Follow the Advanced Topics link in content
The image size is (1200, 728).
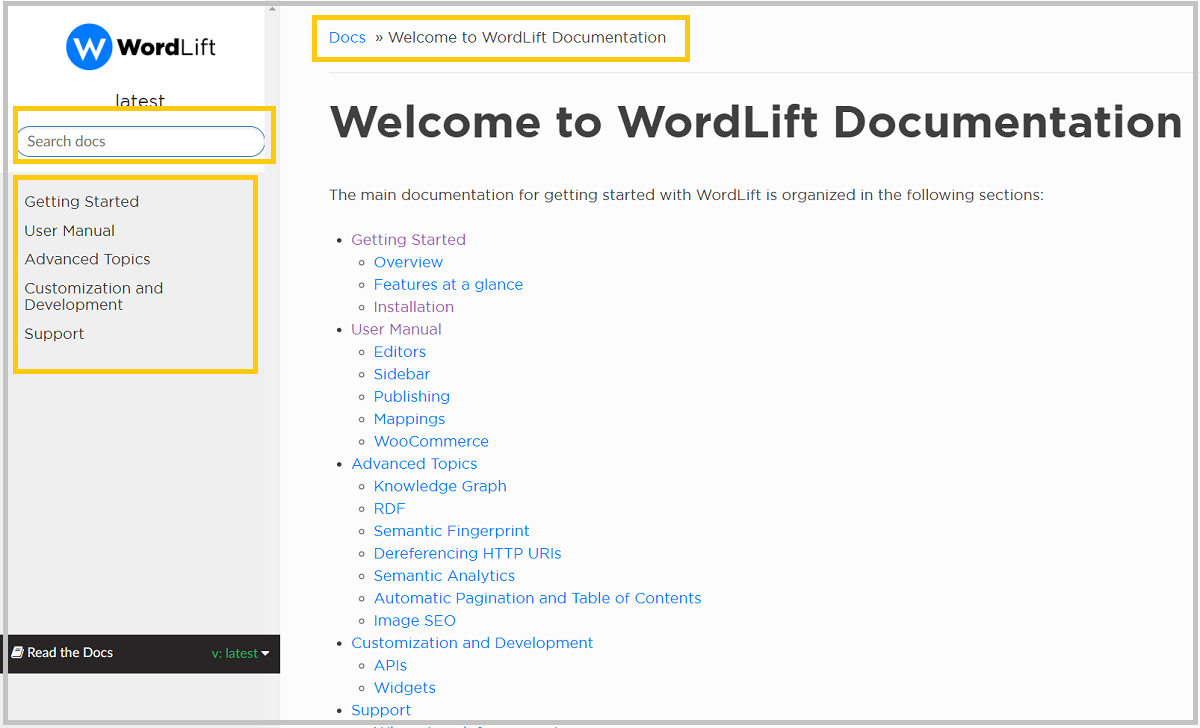[414, 464]
